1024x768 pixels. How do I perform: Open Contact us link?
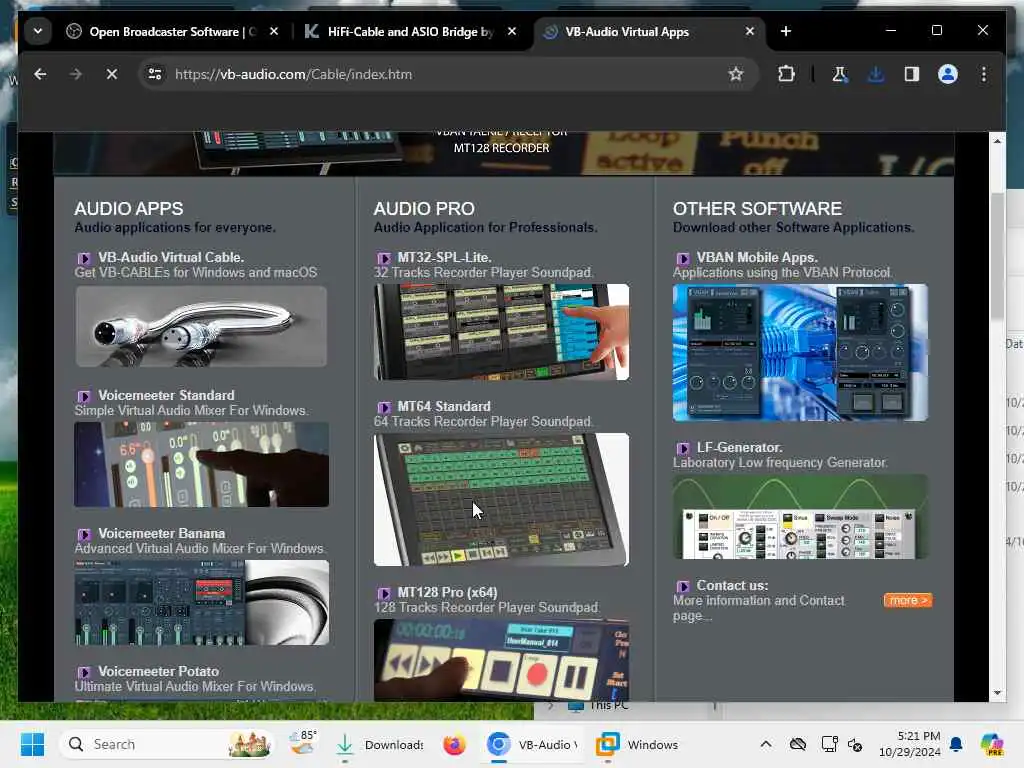(x=732, y=585)
